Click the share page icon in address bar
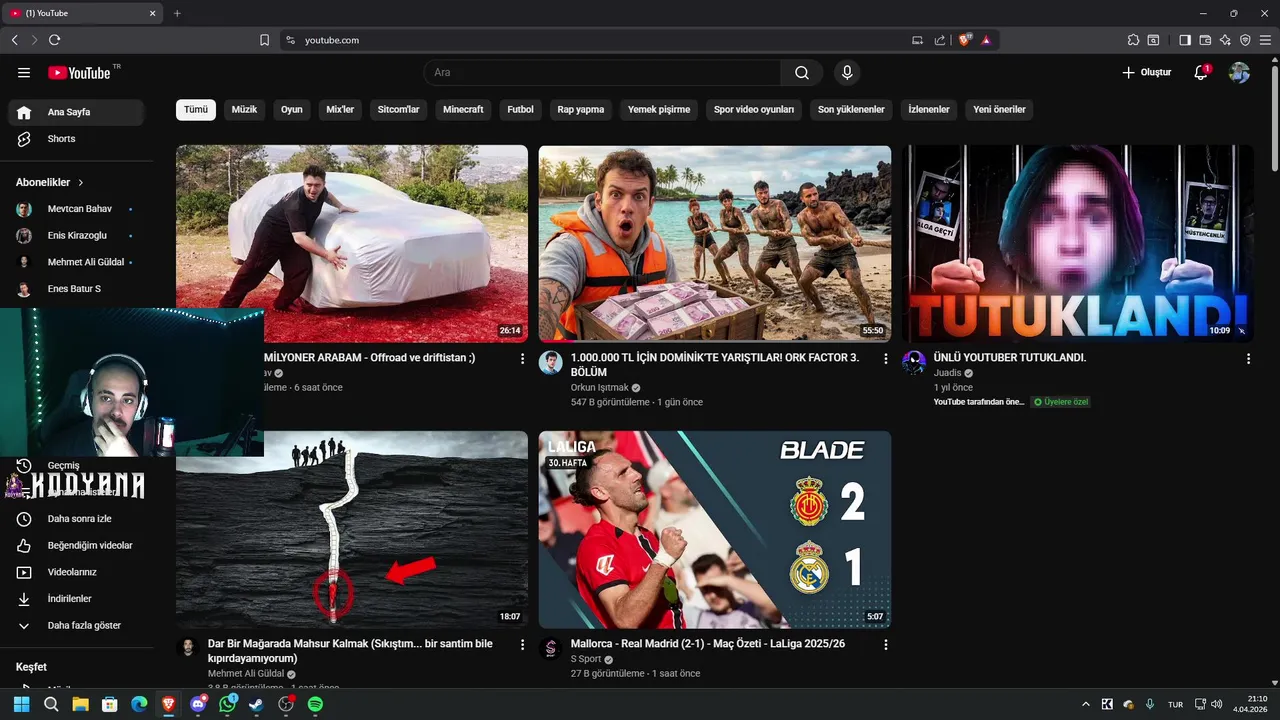 [x=940, y=40]
